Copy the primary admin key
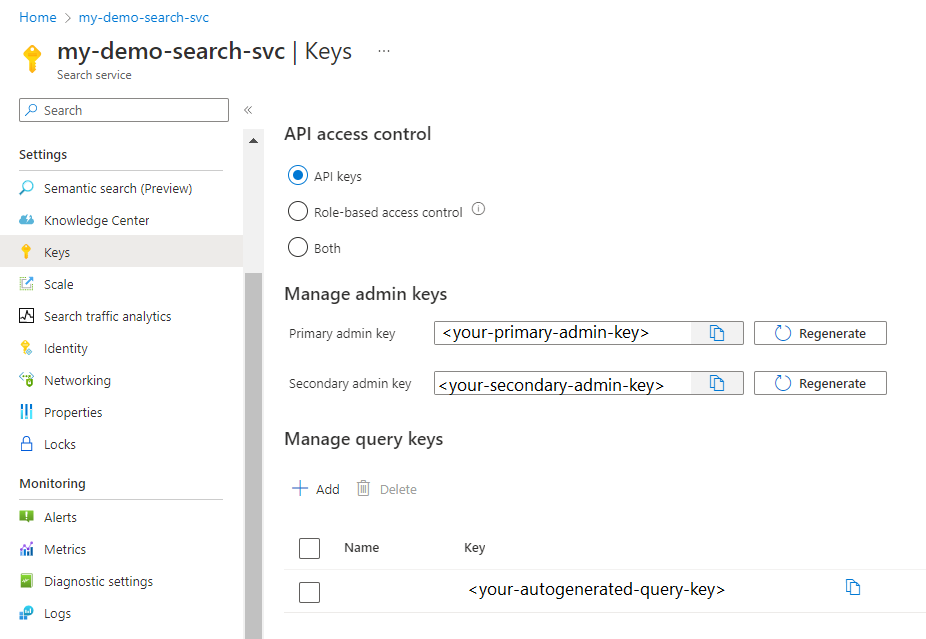The height and width of the screenshot is (639, 926). click(x=718, y=333)
